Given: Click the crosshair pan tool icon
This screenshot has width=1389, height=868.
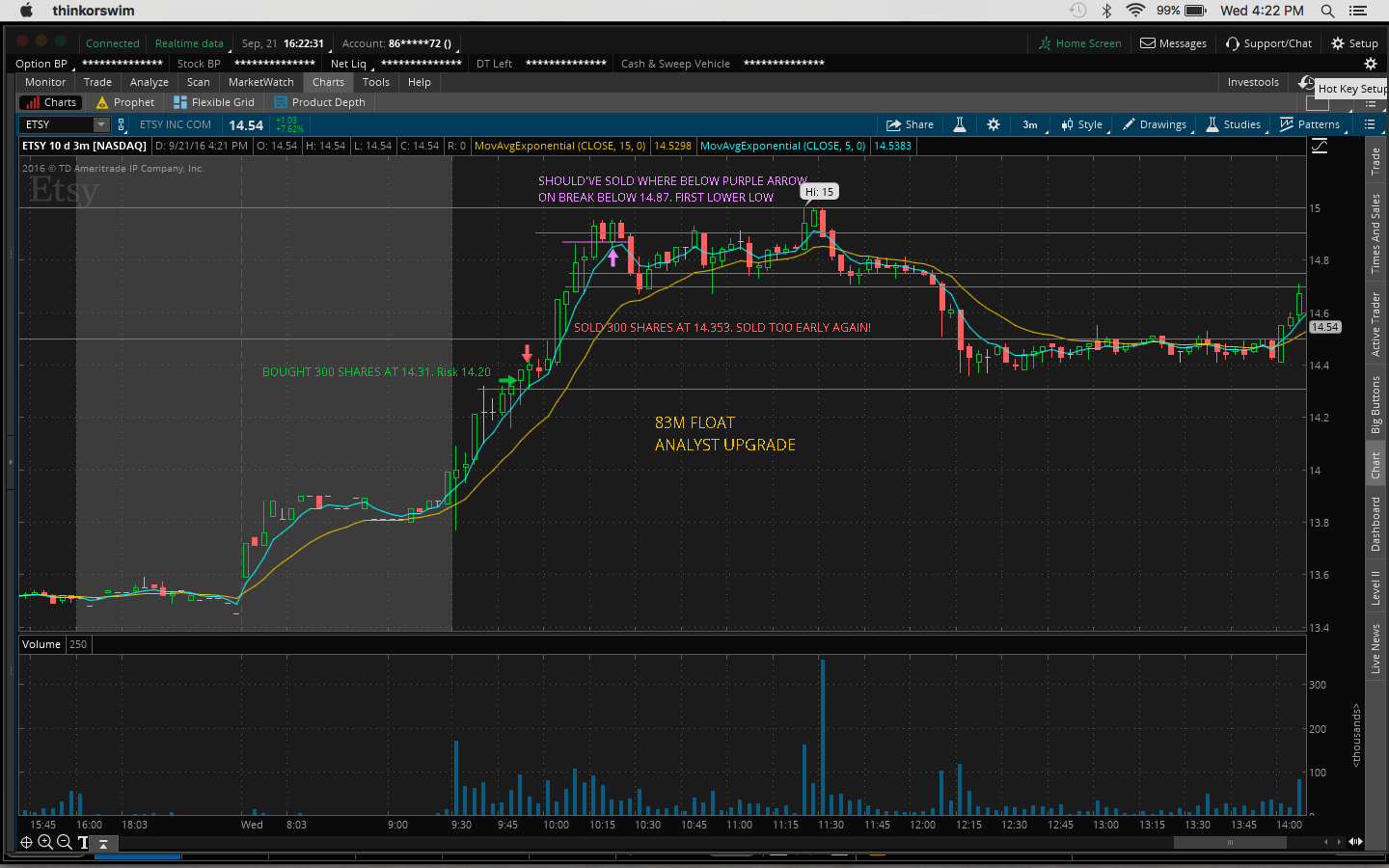Looking at the screenshot, I should click(x=26, y=842).
